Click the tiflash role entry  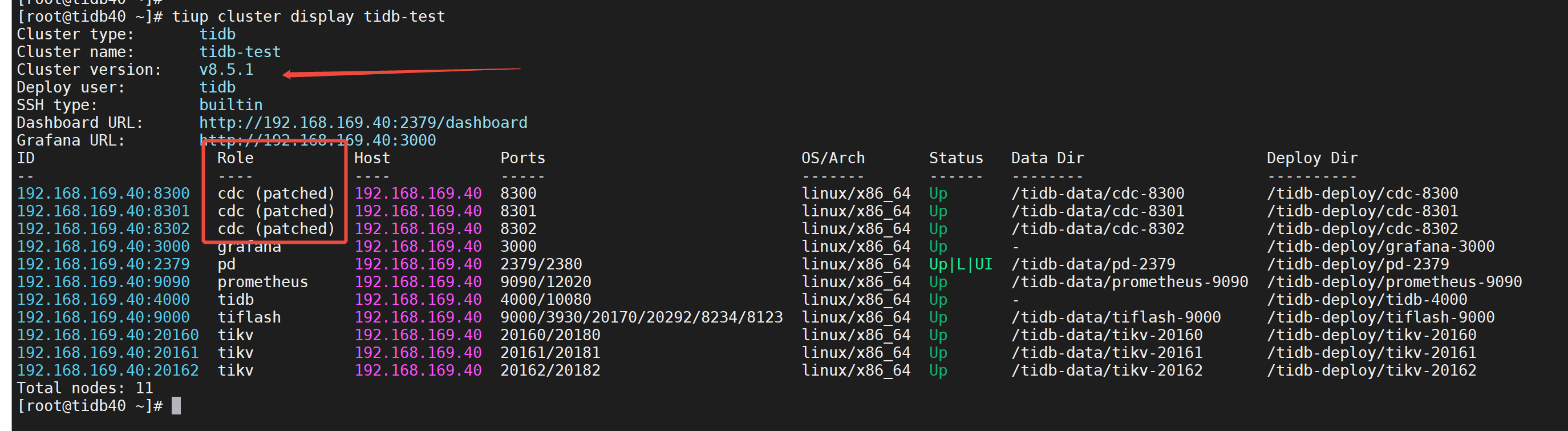click(x=249, y=317)
